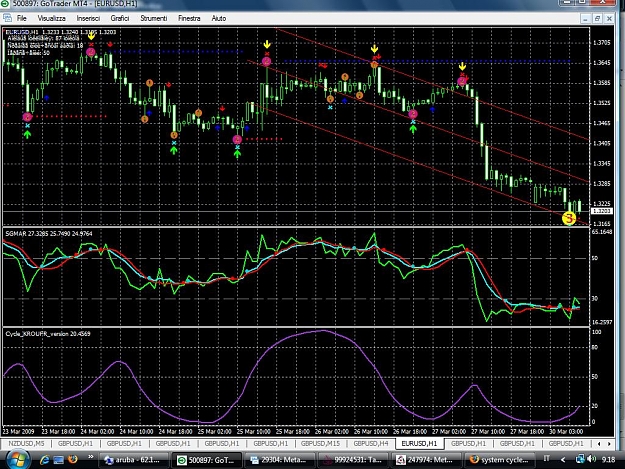
Task: Select the Cycle_KROUFR_version indicator label
Action: (48, 334)
